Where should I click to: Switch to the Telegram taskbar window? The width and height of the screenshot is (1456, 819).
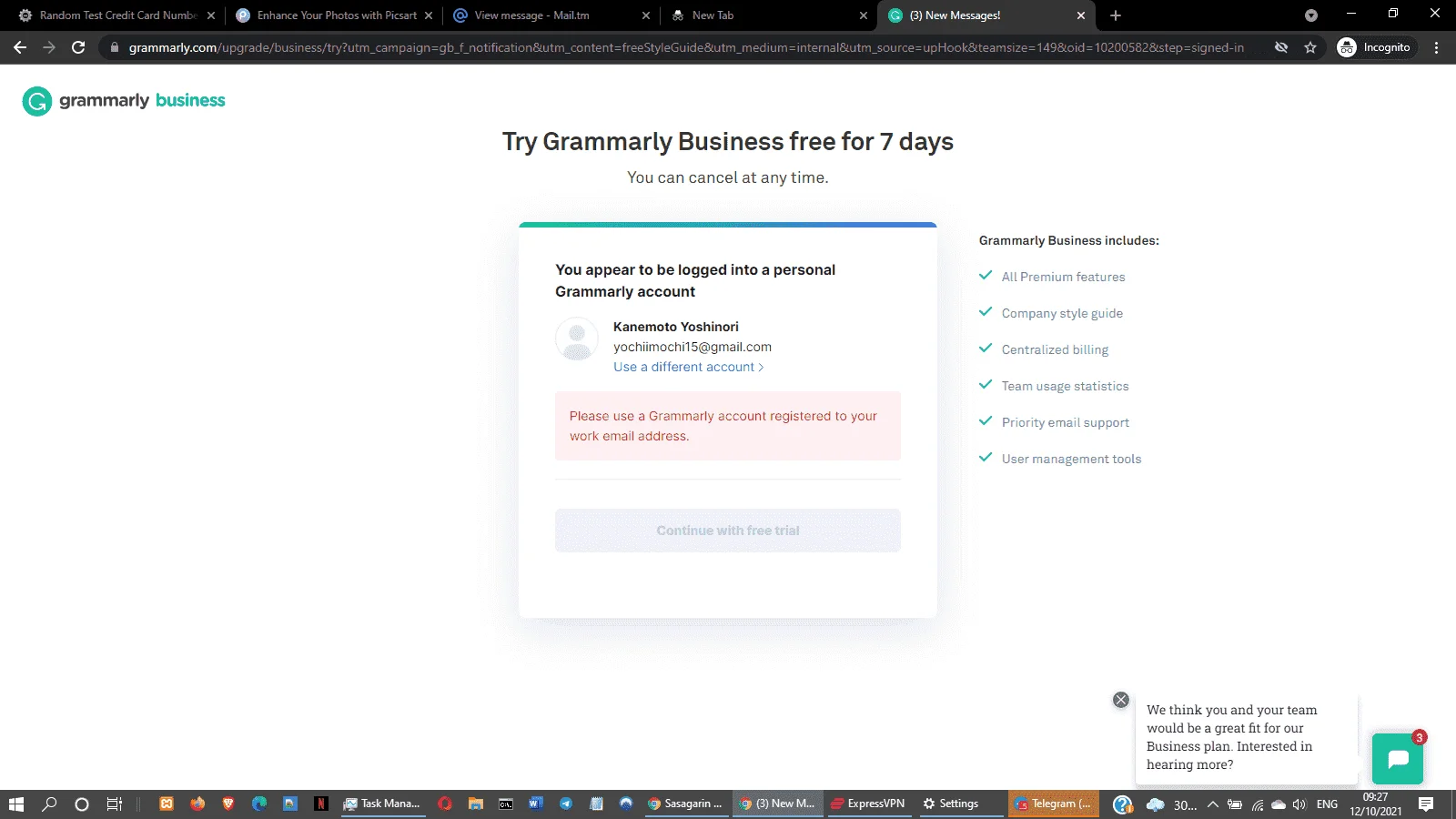coord(1054,804)
